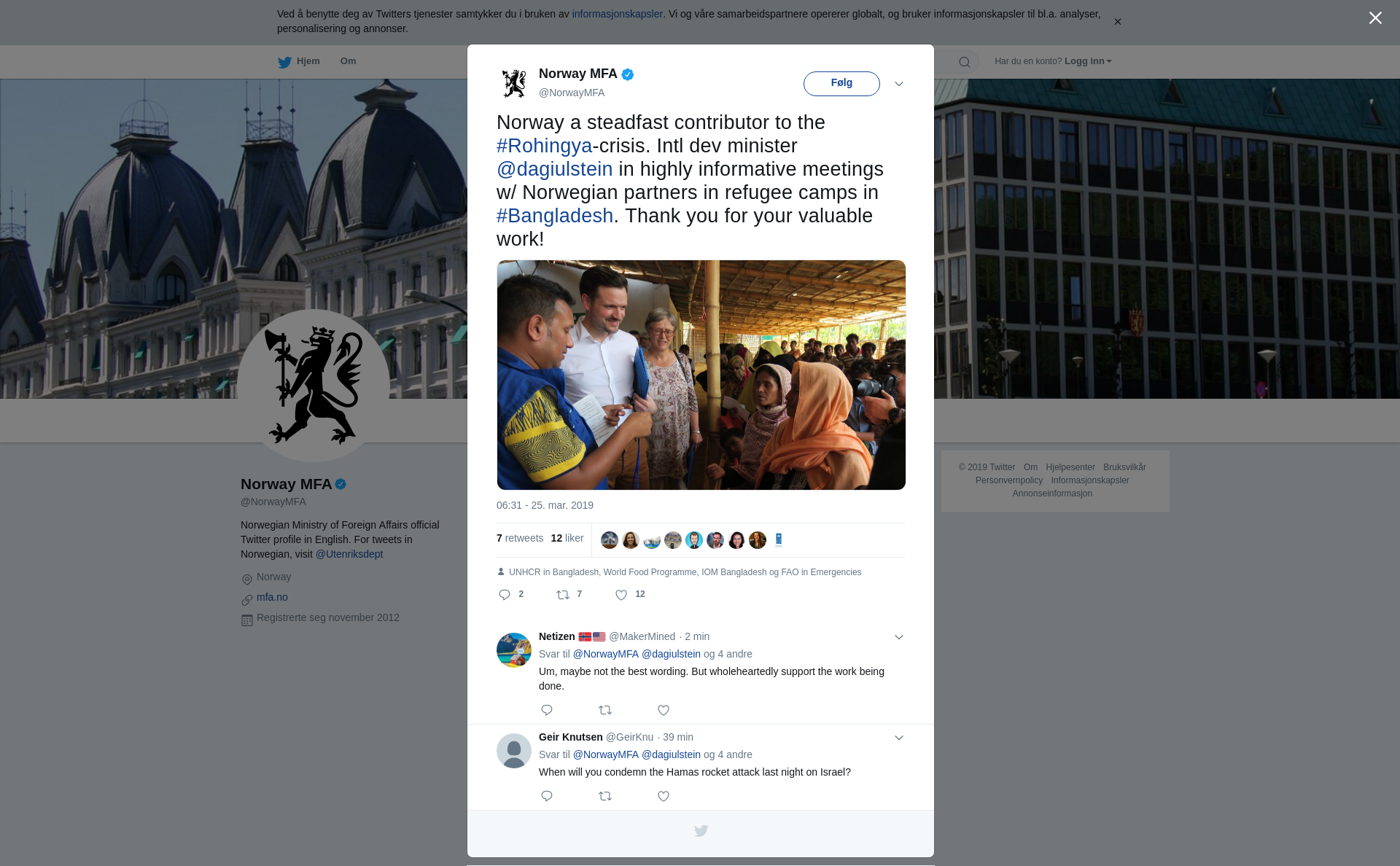Expand the chevron menu beside the Følg button
This screenshot has width=1400, height=866.
[x=899, y=84]
